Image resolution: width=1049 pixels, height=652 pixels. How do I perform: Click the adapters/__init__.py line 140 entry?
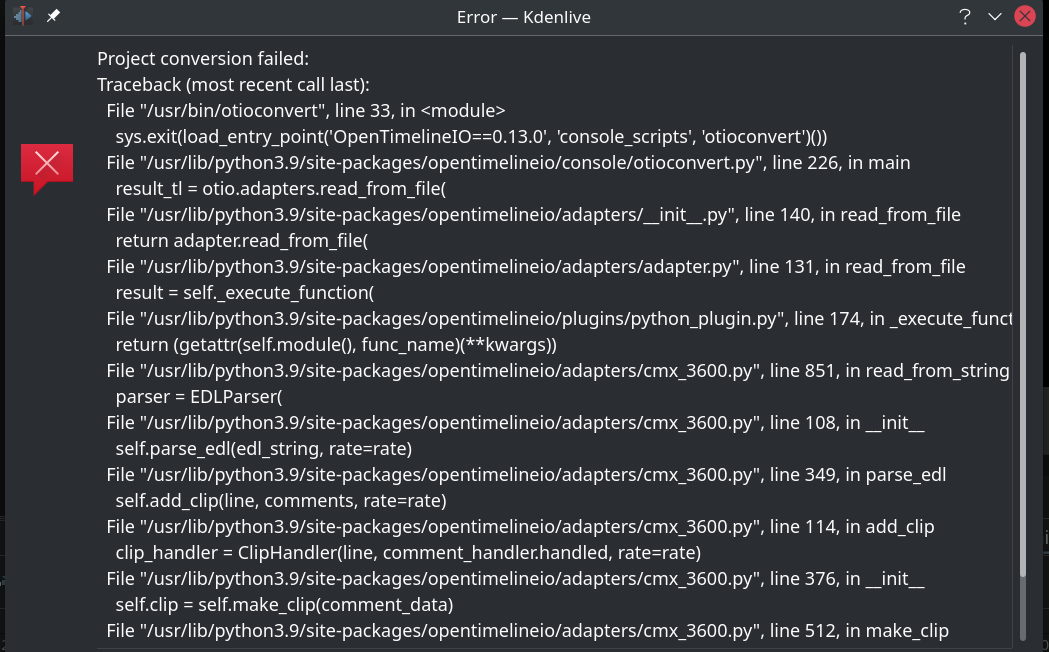533,215
